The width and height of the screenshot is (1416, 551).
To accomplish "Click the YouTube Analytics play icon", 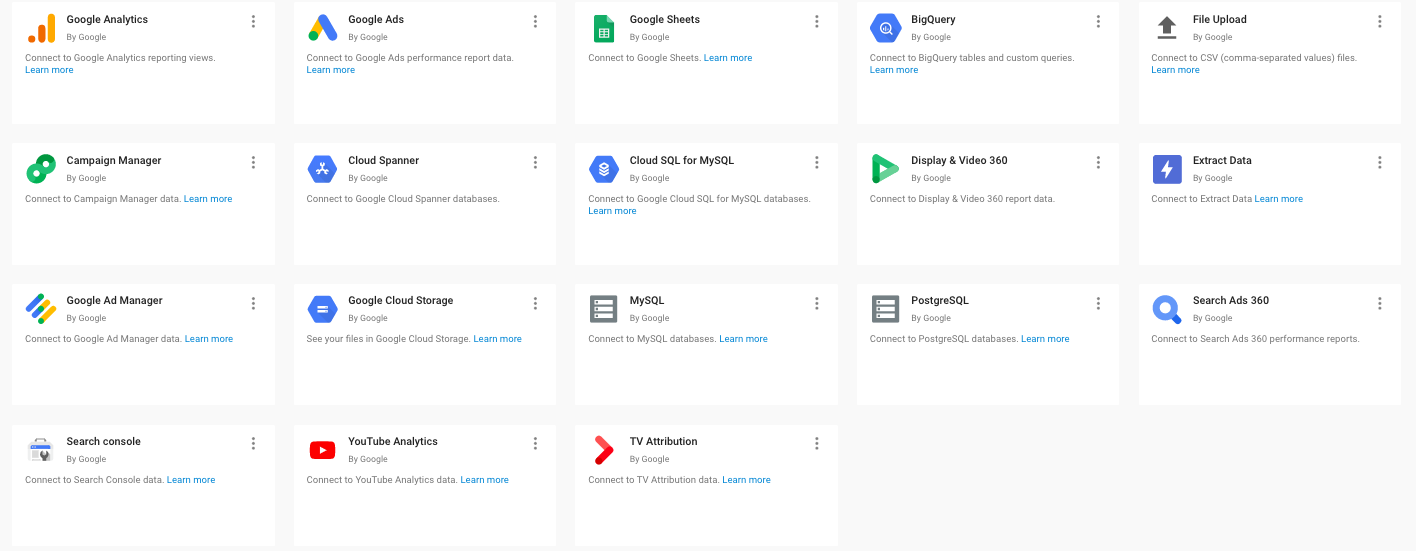I will (322, 450).
